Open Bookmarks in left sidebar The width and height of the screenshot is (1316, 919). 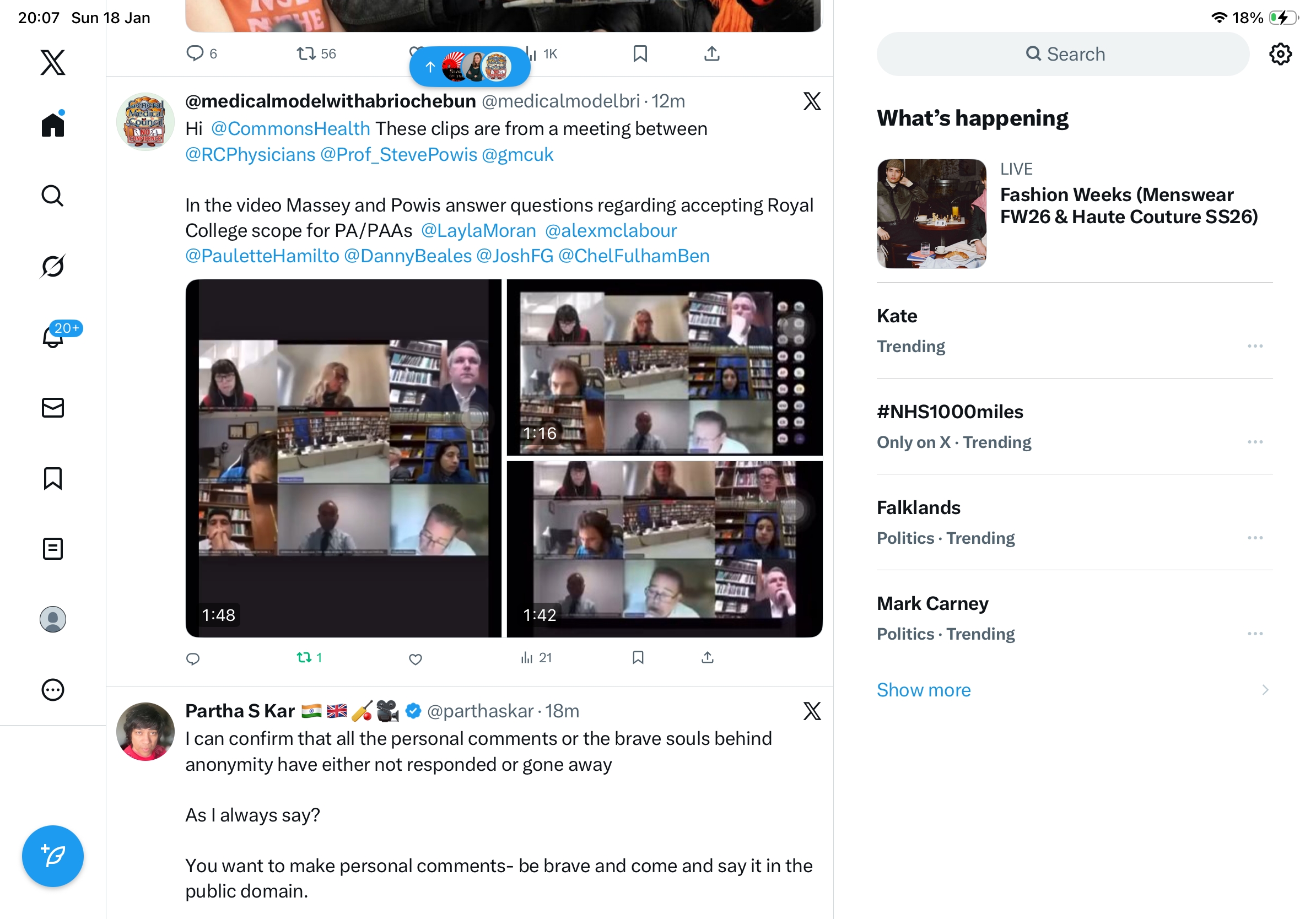point(53,478)
